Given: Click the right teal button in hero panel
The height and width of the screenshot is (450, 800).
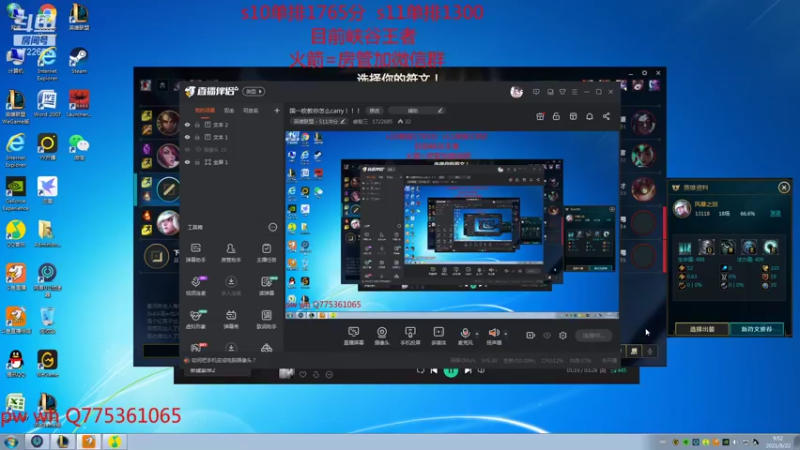Looking at the screenshot, I should 757,329.
